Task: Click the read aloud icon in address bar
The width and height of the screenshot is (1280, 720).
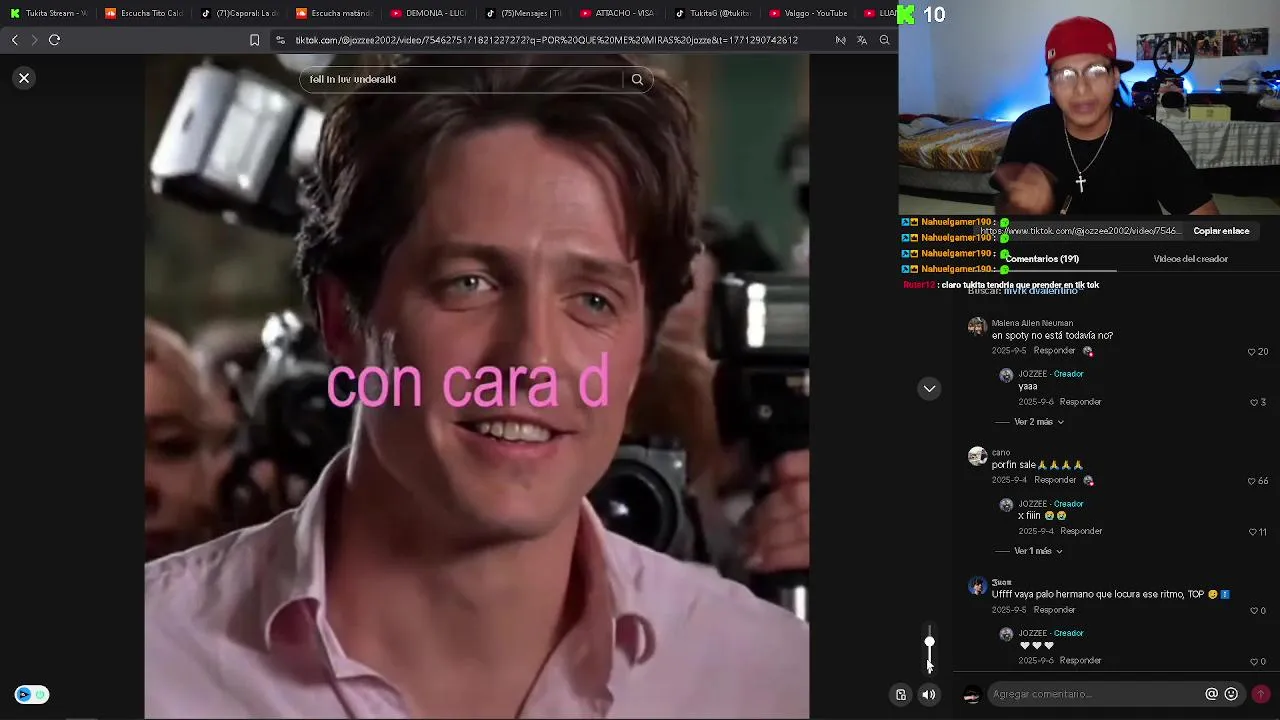Action: (x=840, y=40)
